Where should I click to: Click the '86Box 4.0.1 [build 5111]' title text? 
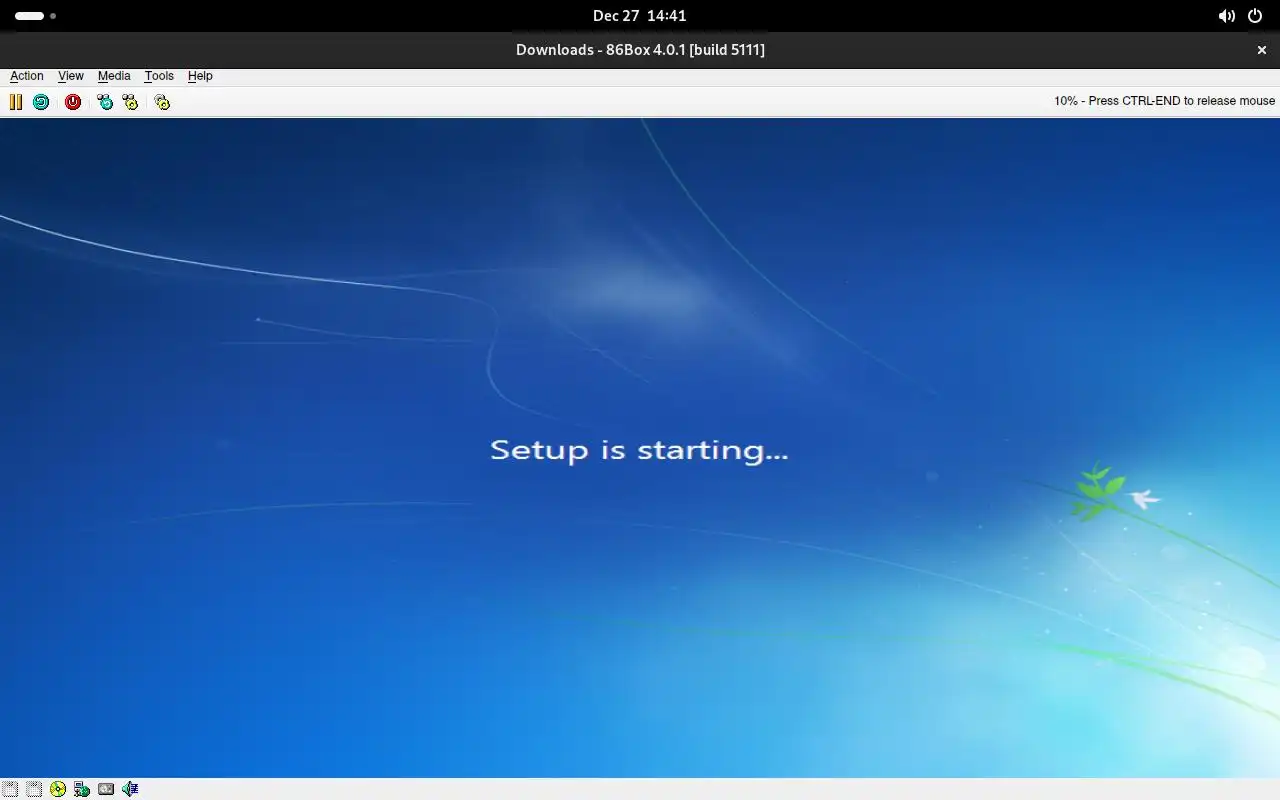point(685,50)
